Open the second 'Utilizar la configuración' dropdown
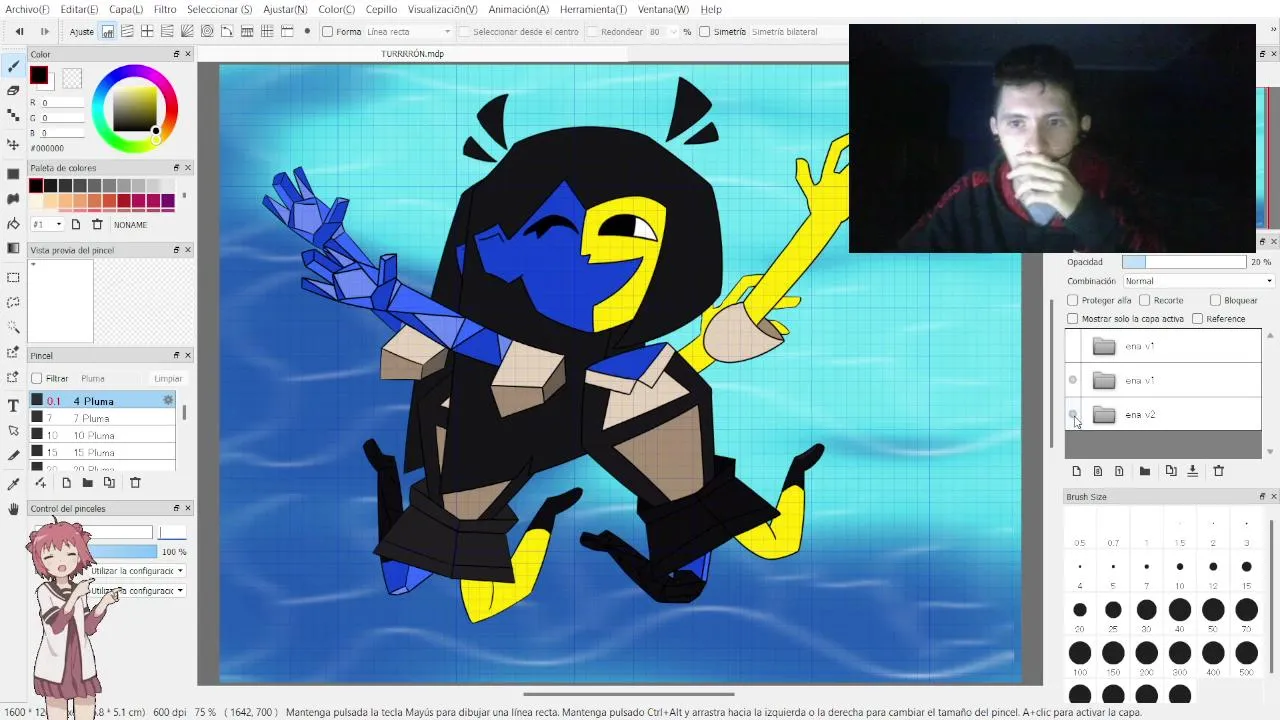1280x720 pixels. (x=137, y=591)
